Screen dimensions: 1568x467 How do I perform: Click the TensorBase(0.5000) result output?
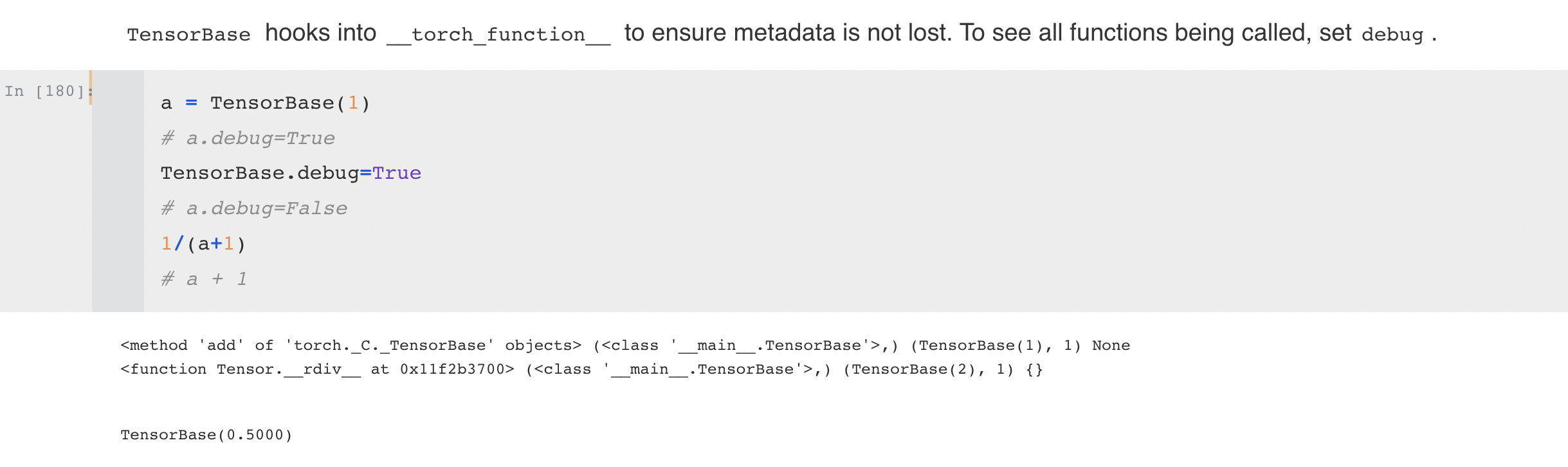coord(206,435)
